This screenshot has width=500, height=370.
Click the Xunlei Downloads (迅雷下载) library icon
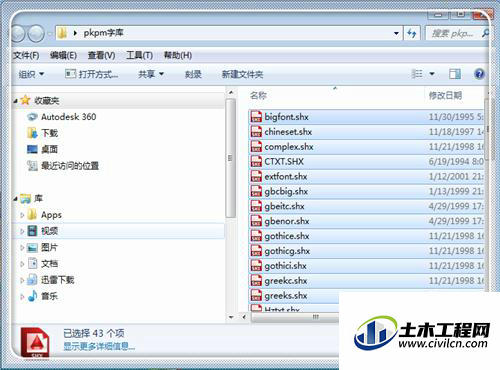pyautogui.click(x=32, y=280)
